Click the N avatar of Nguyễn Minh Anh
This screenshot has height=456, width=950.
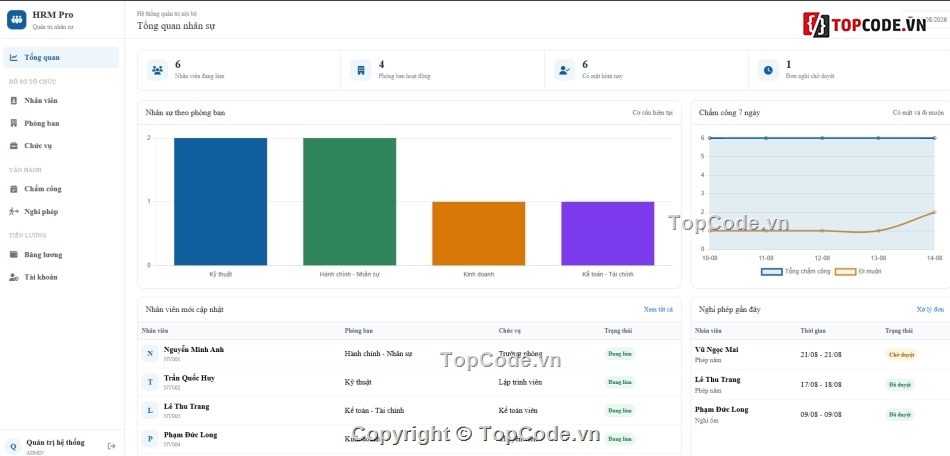coord(150,354)
